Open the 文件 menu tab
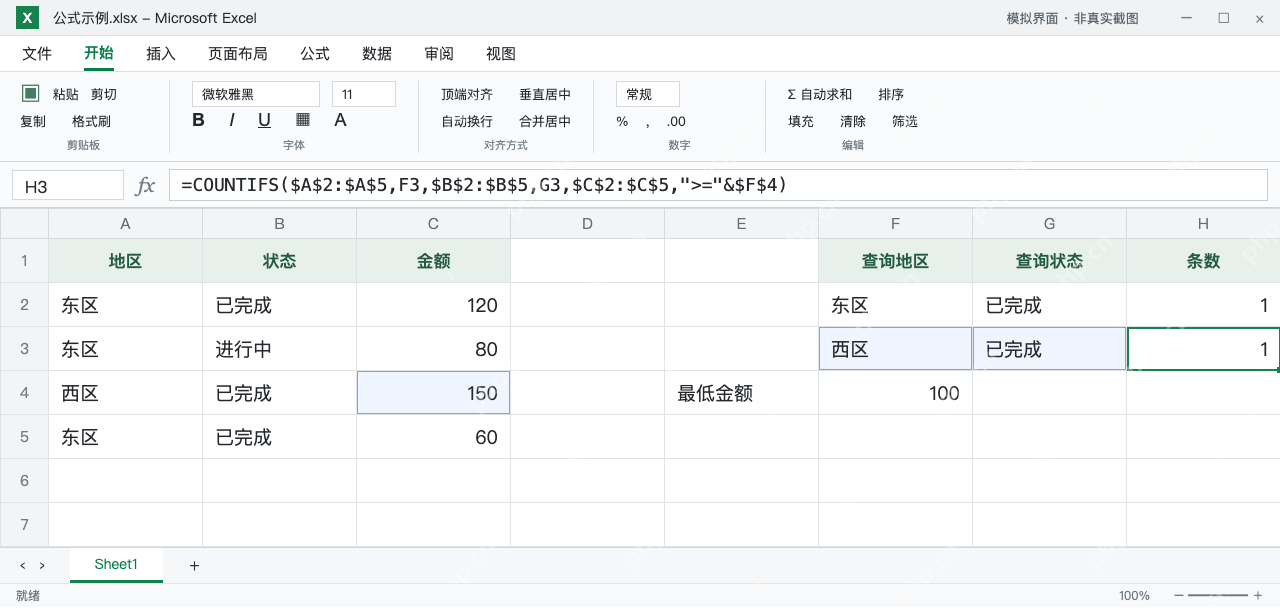The height and width of the screenshot is (608, 1280). 37,54
